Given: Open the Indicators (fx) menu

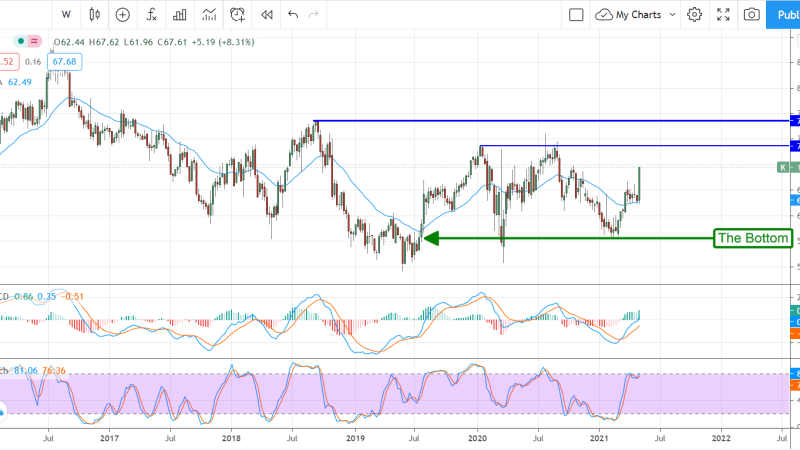Looking at the screenshot, I should [151, 15].
